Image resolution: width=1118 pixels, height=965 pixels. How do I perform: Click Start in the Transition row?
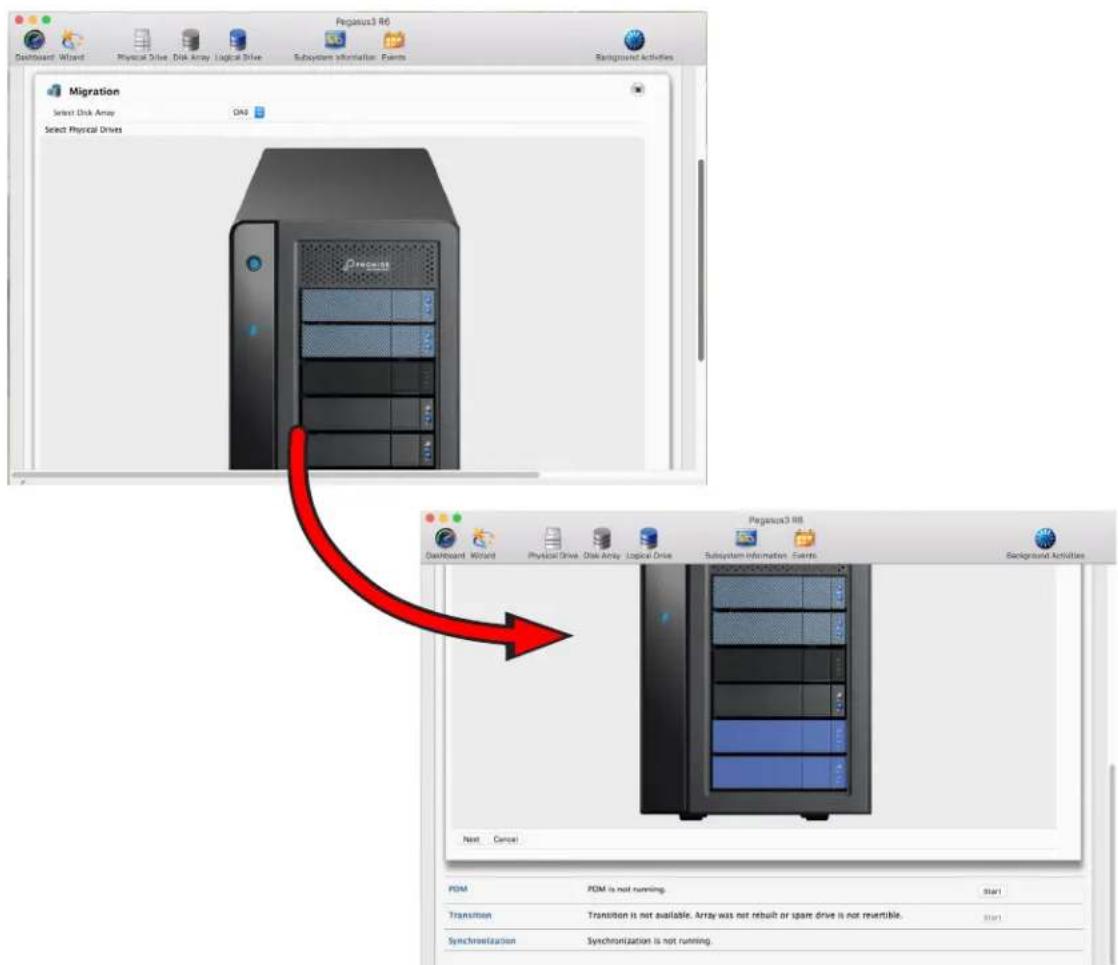tap(992, 917)
